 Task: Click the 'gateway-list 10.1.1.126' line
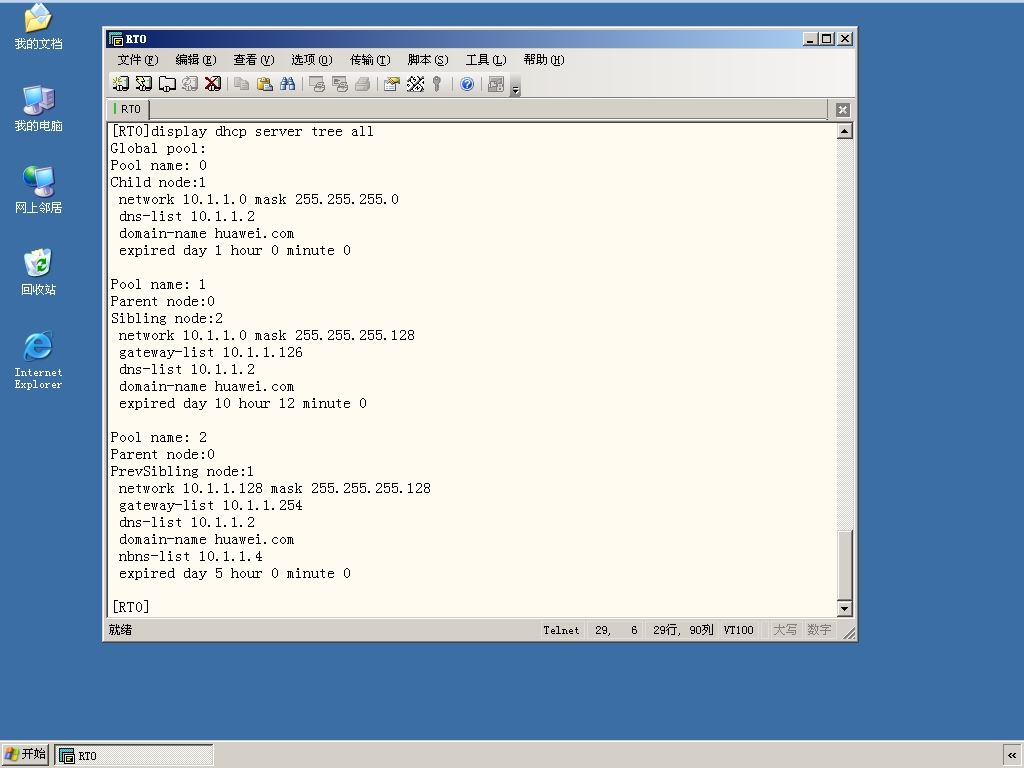[x=210, y=353]
